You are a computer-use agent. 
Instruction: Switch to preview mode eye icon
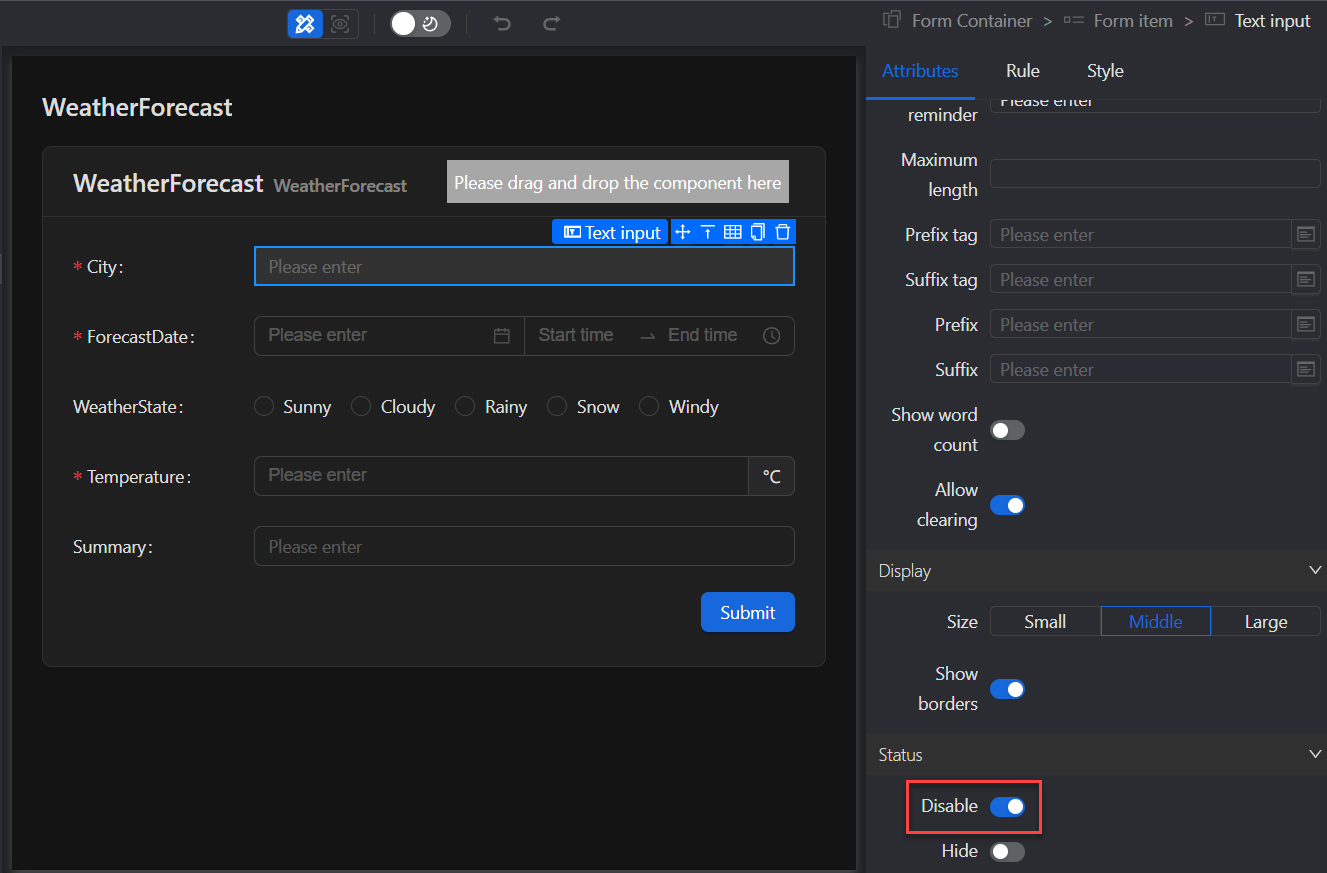point(341,24)
